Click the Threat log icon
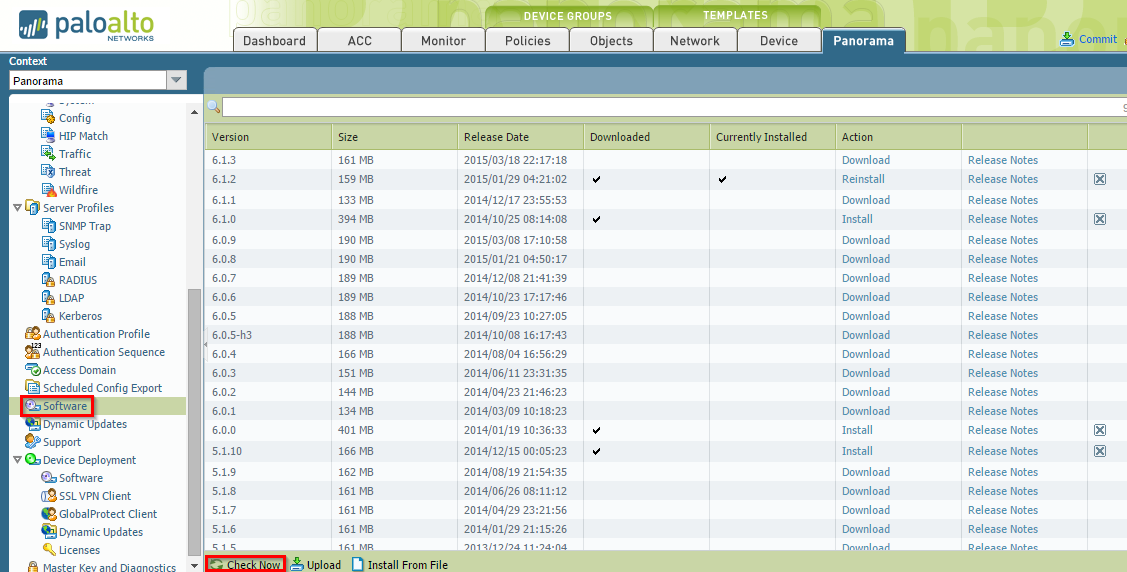The height and width of the screenshot is (572, 1127). point(48,171)
